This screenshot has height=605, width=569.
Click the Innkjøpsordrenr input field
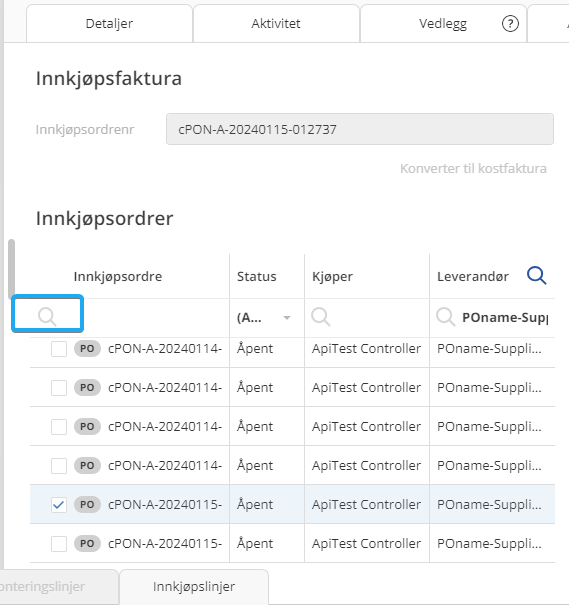(x=360, y=129)
